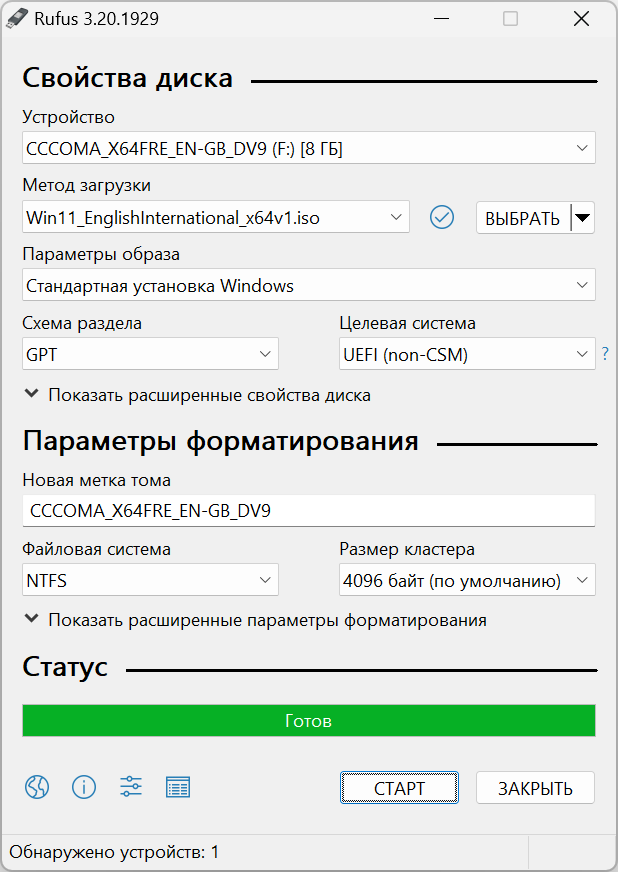Open the Метод загрузки ISO dropdown
Screen dimensions: 618x872
216,217
